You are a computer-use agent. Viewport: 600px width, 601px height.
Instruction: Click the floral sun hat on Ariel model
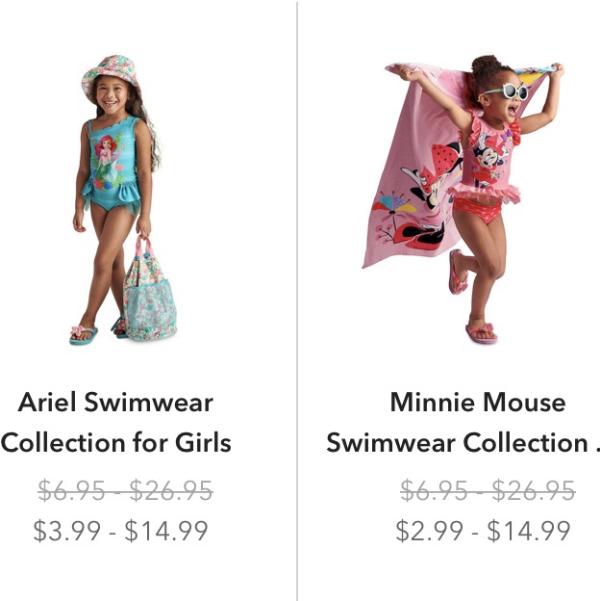click(109, 74)
